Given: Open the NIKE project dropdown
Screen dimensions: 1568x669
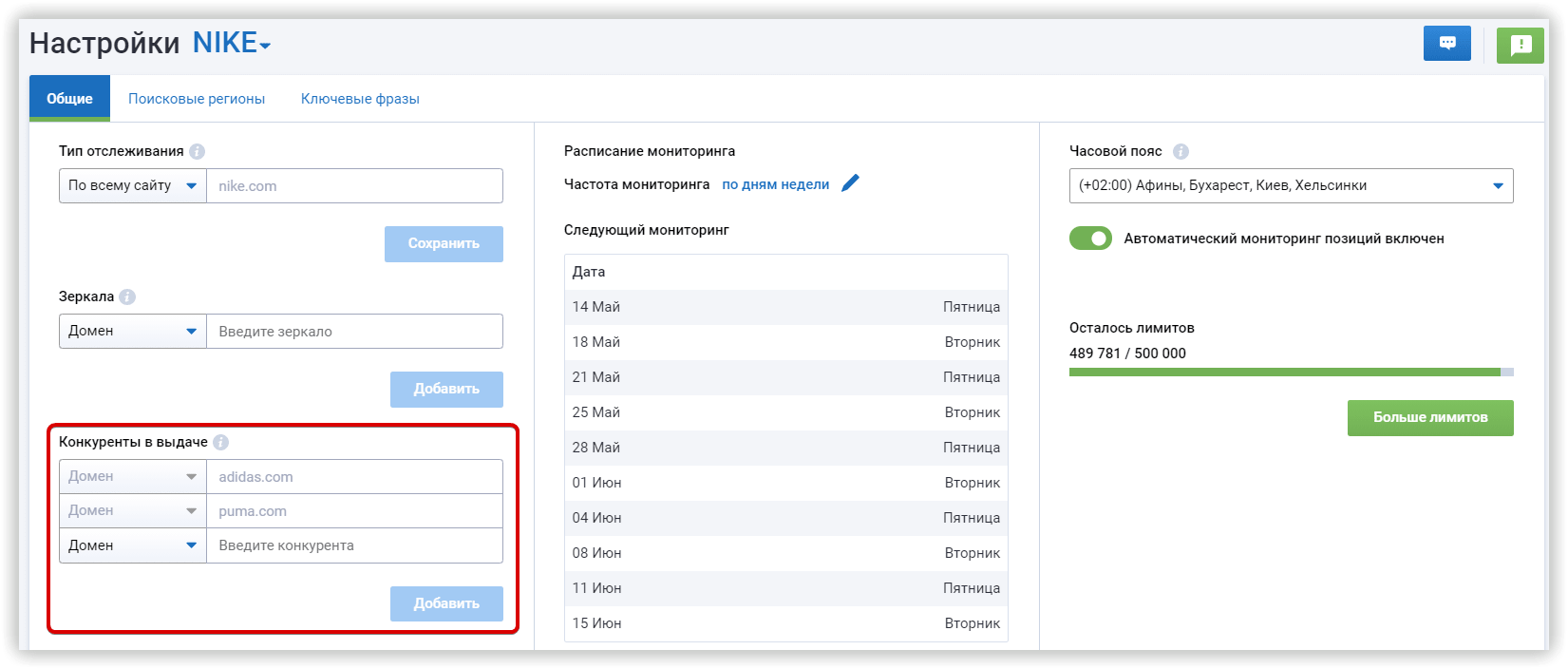Looking at the screenshot, I should pyautogui.click(x=232, y=44).
